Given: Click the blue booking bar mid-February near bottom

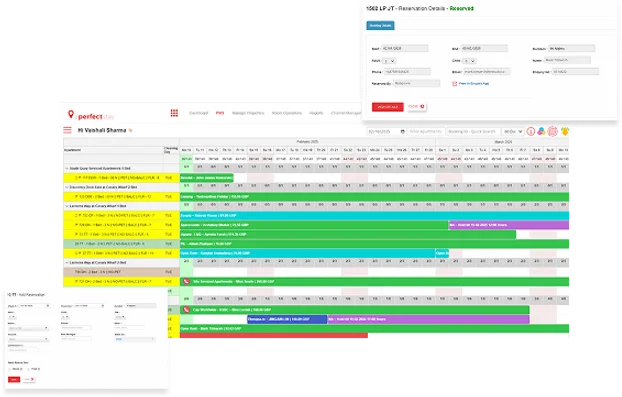Looking at the screenshot, I should click(287, 319).
